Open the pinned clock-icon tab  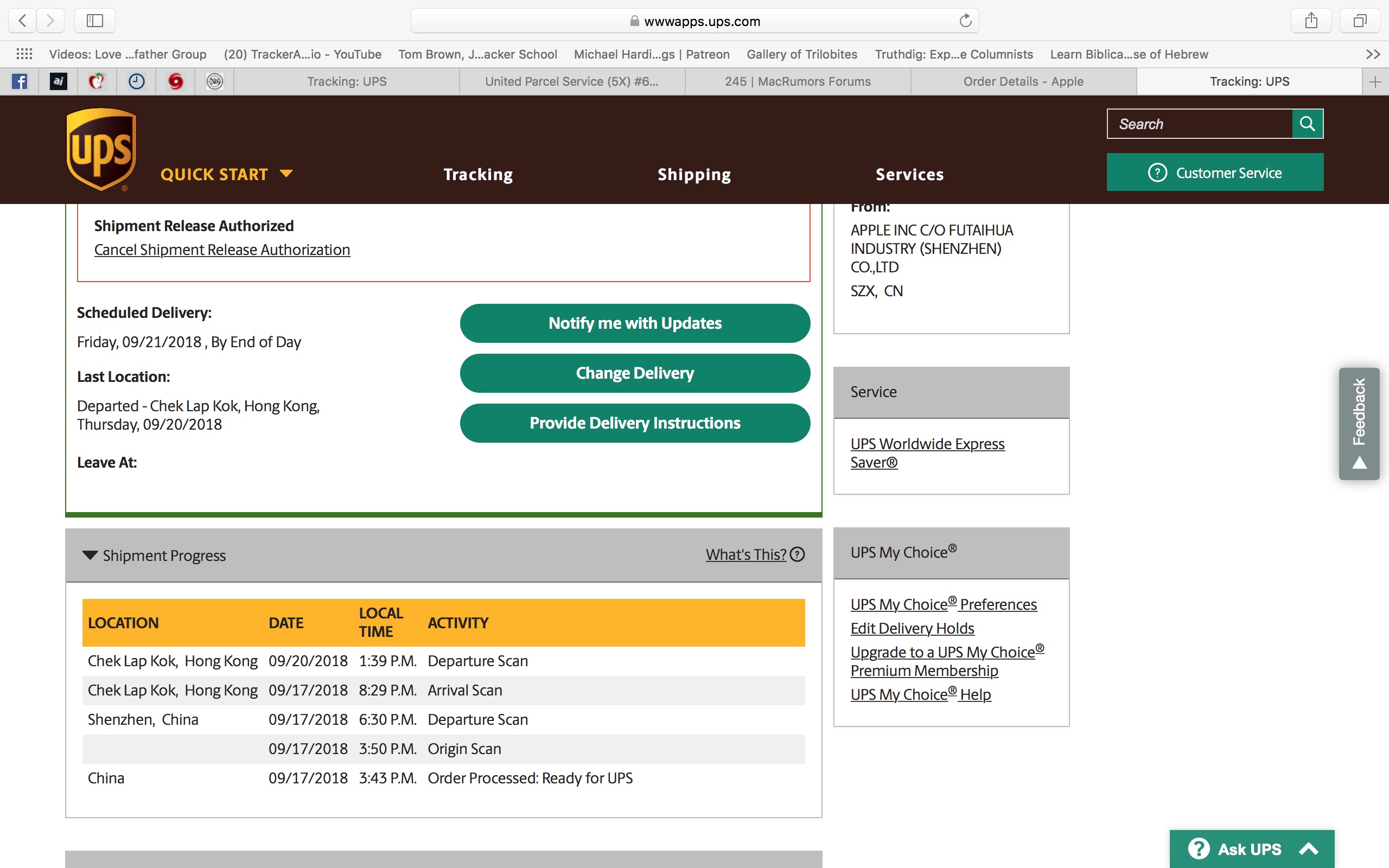pos(136,81)
